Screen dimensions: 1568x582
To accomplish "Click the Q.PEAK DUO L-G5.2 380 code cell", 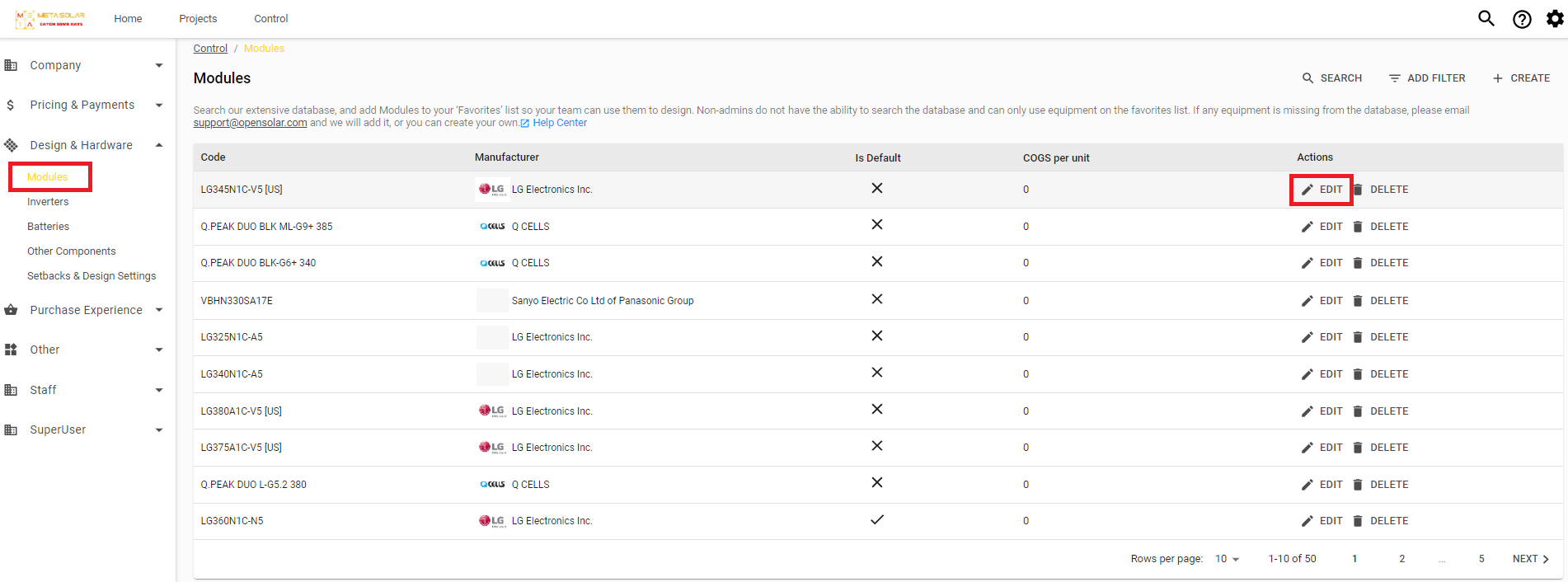I will pos(254,485).
